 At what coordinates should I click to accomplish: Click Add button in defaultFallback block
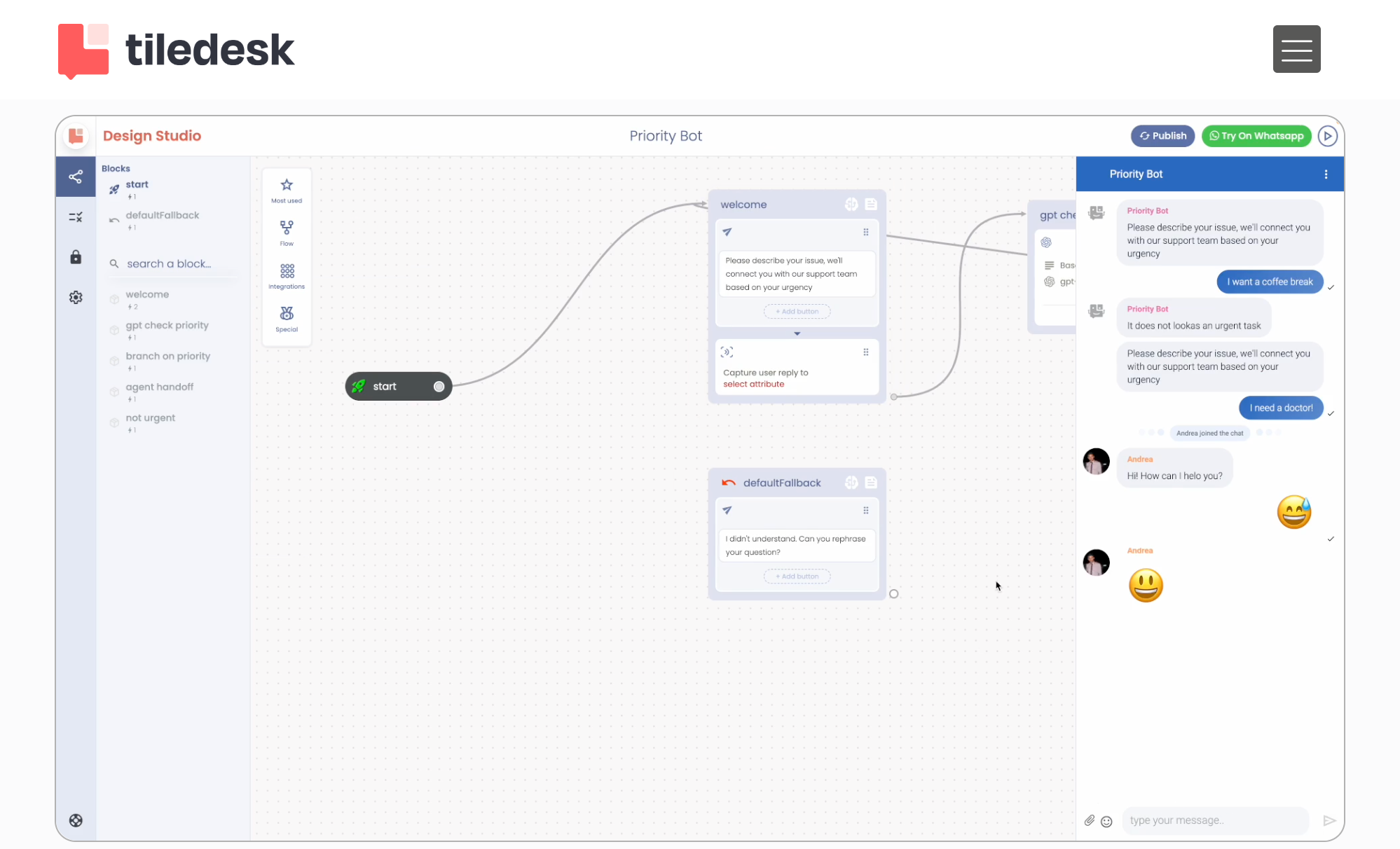click(x=797, y=576)
